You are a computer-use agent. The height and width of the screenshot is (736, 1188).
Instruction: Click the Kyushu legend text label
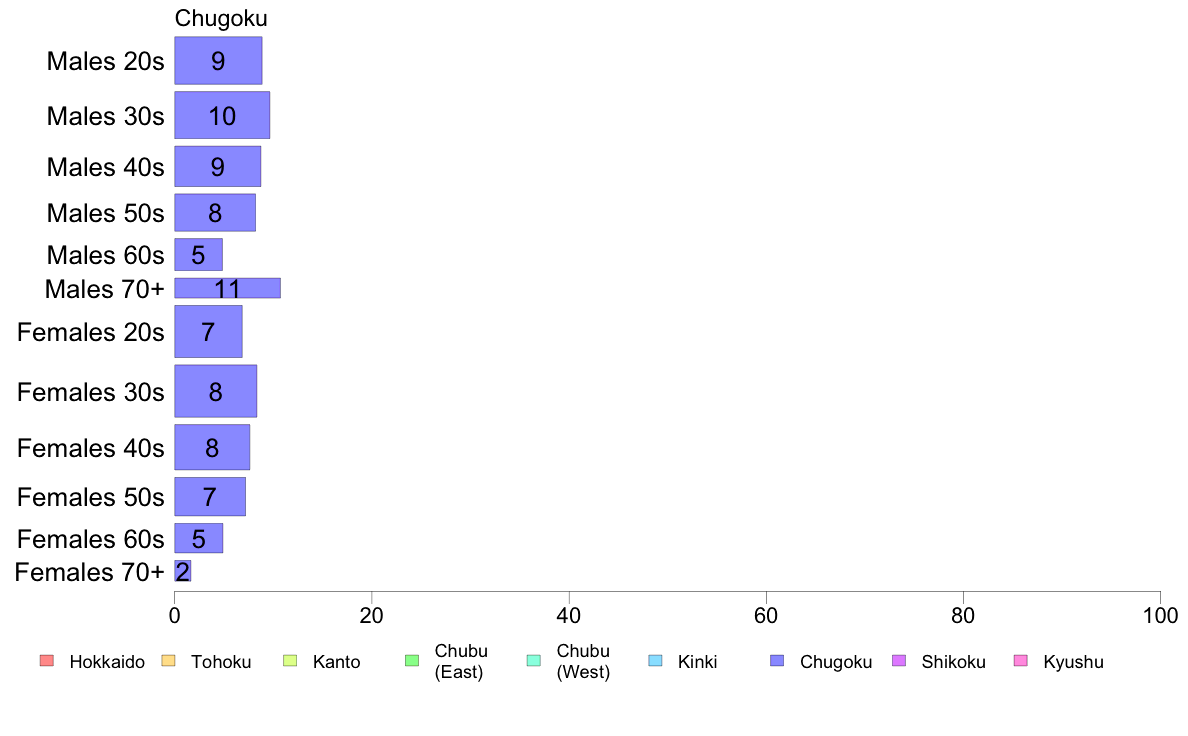tap(1073, 662)
